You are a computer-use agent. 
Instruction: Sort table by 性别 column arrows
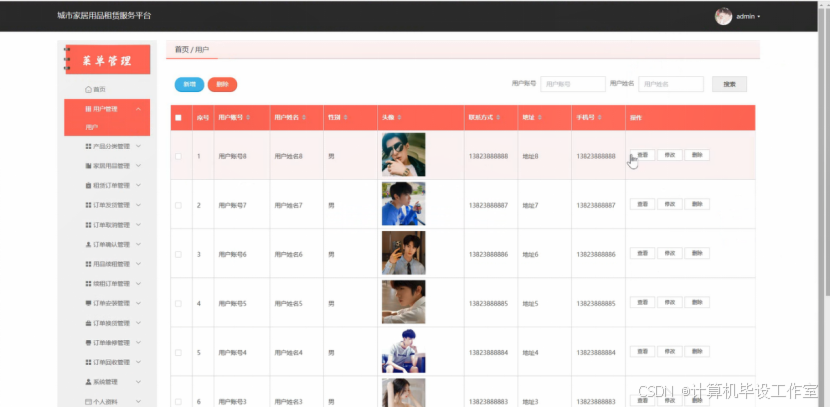345,117
